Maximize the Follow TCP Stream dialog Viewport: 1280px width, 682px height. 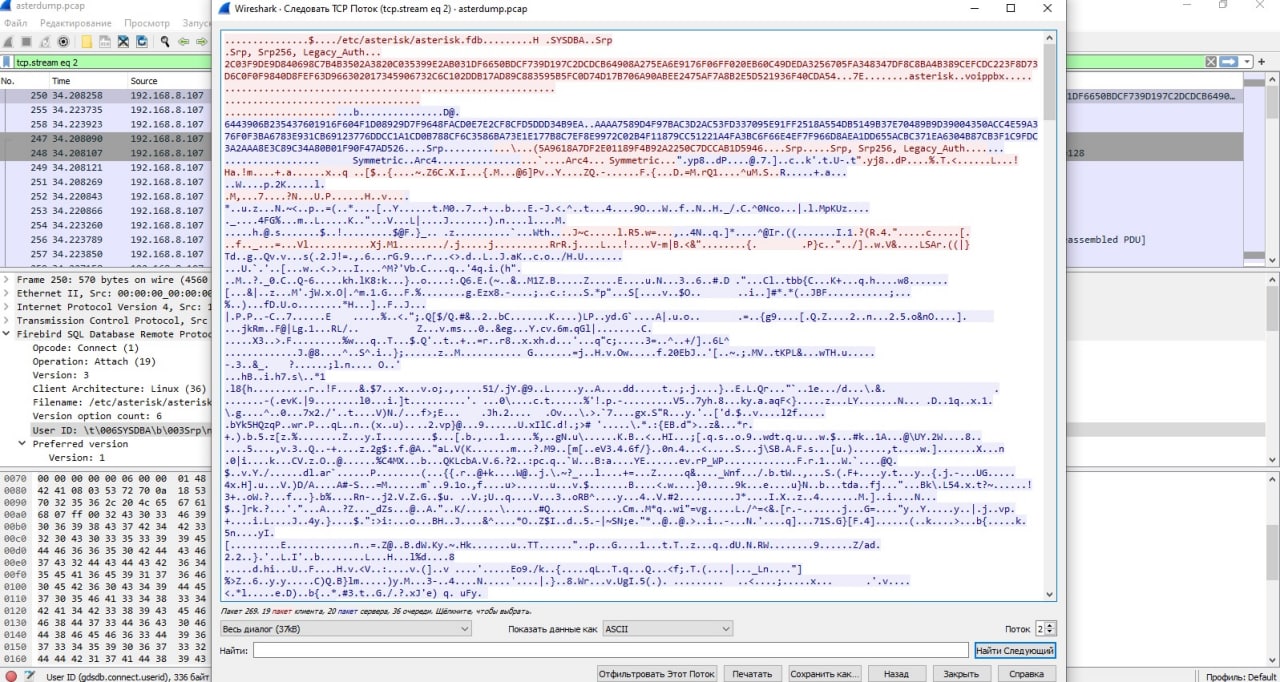1011,8
